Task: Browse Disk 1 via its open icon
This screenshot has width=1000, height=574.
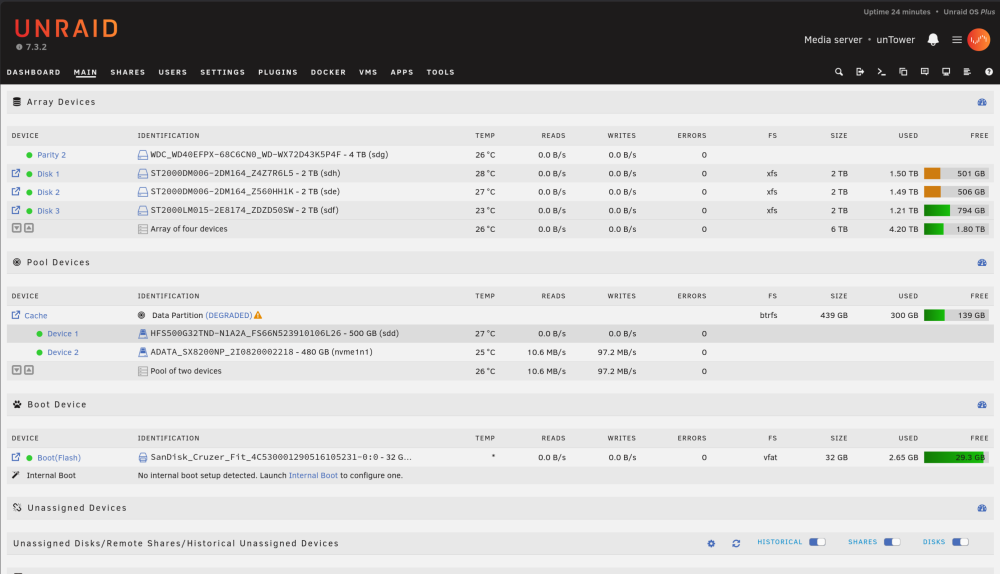Action: pyautogui.click(x=16, y=173)
